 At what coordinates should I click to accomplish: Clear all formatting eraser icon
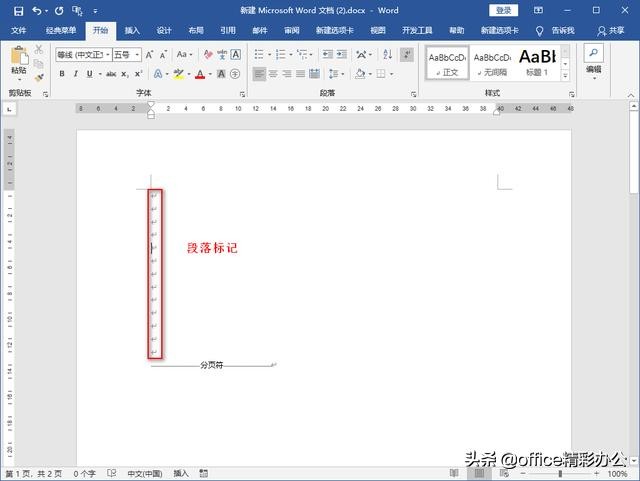click(208, 54)
